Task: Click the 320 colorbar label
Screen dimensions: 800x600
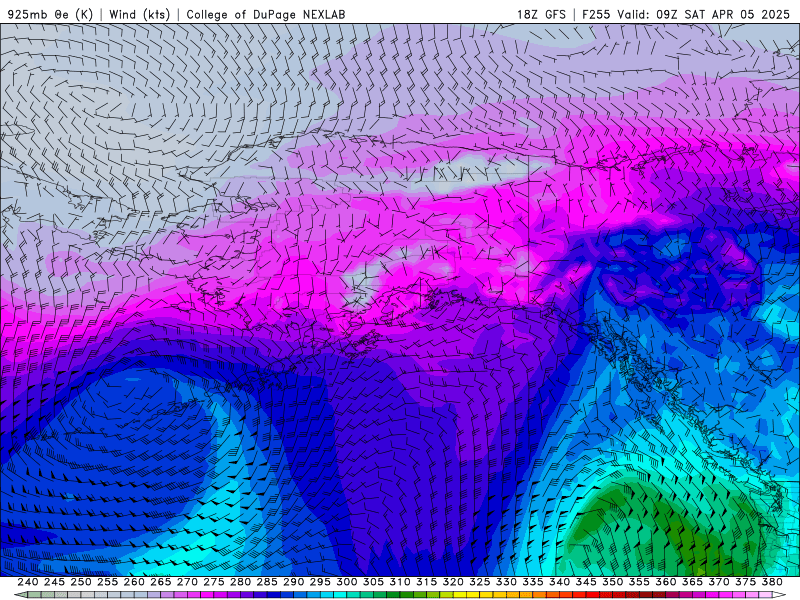Action: pyautogui.click(x=453, y=582)
